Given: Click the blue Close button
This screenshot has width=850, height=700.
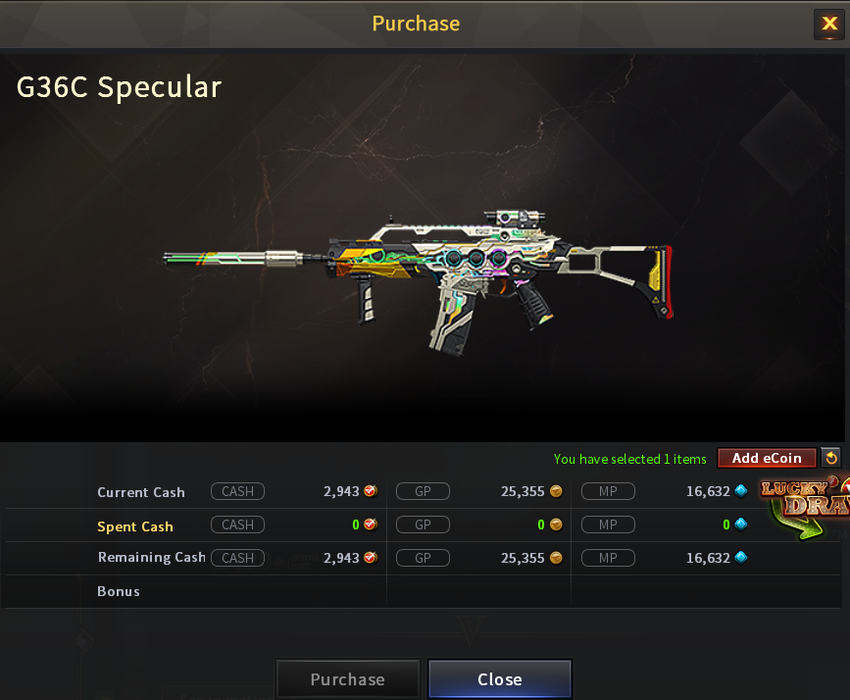Looking at the screenshot, I should tap(500, 679).
